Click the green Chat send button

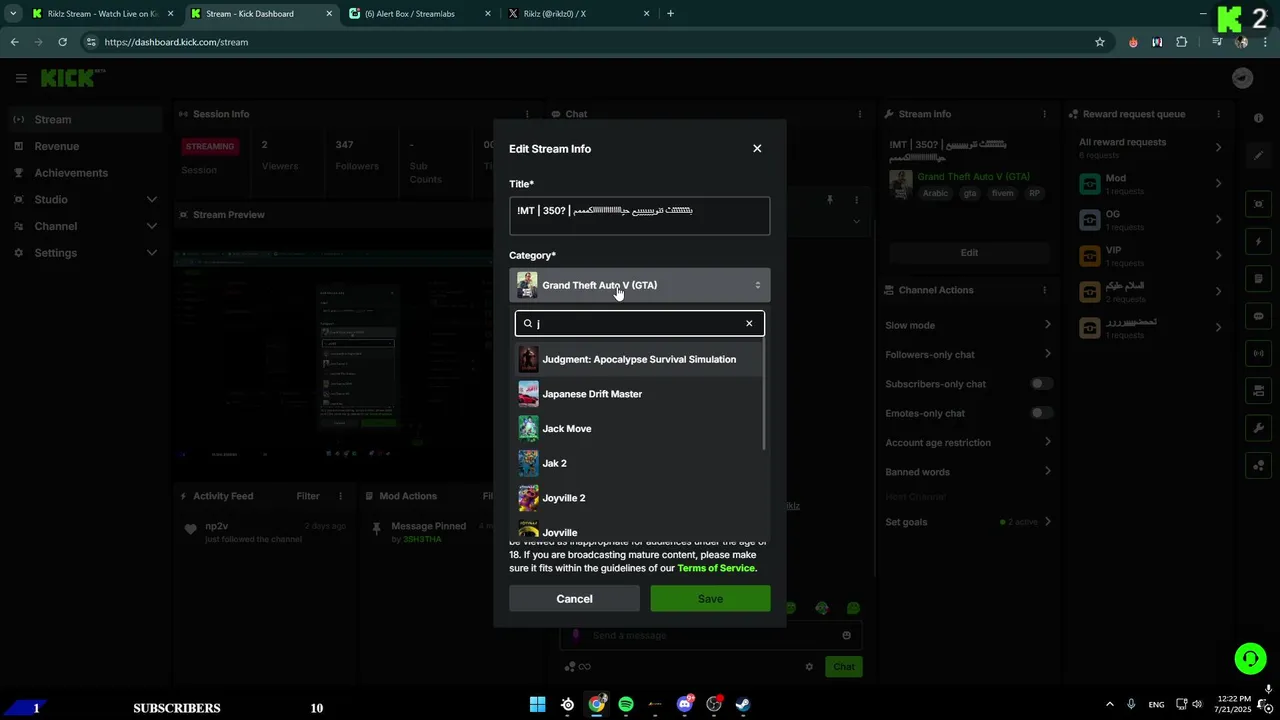[844, 667]
